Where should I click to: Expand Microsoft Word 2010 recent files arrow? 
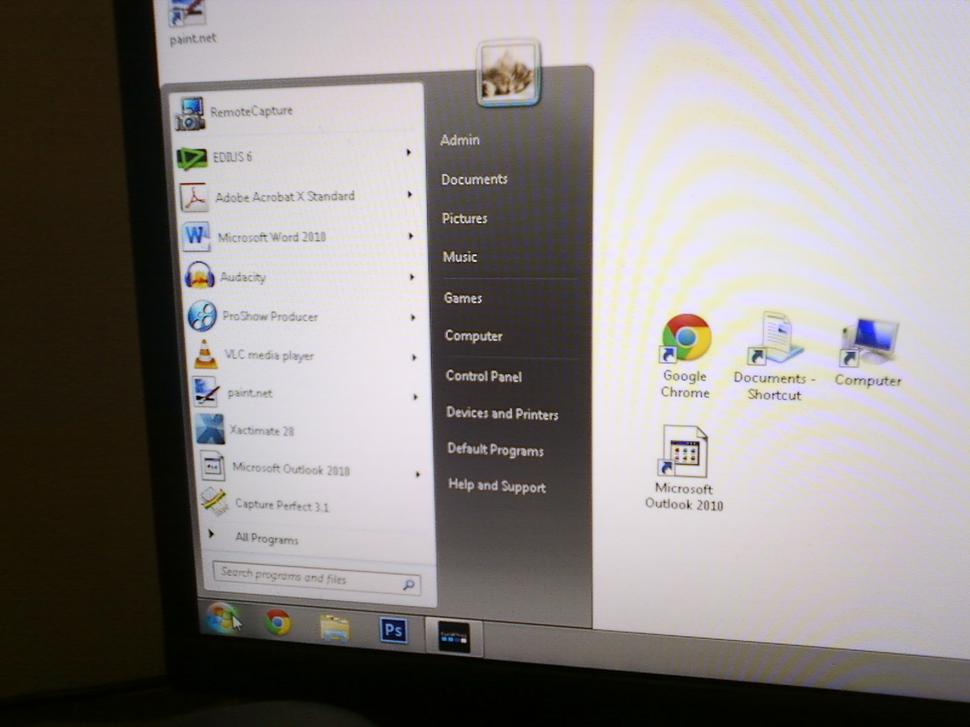411,236
